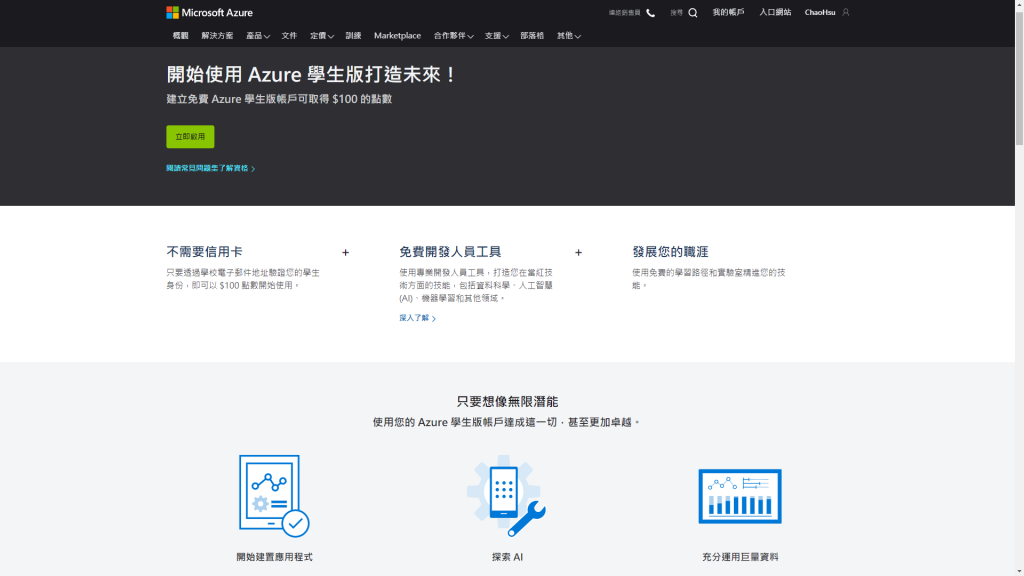Screen dimensions: 1024x576
Task: Go to the 概觀 nav item
Action: coord(180,36)
